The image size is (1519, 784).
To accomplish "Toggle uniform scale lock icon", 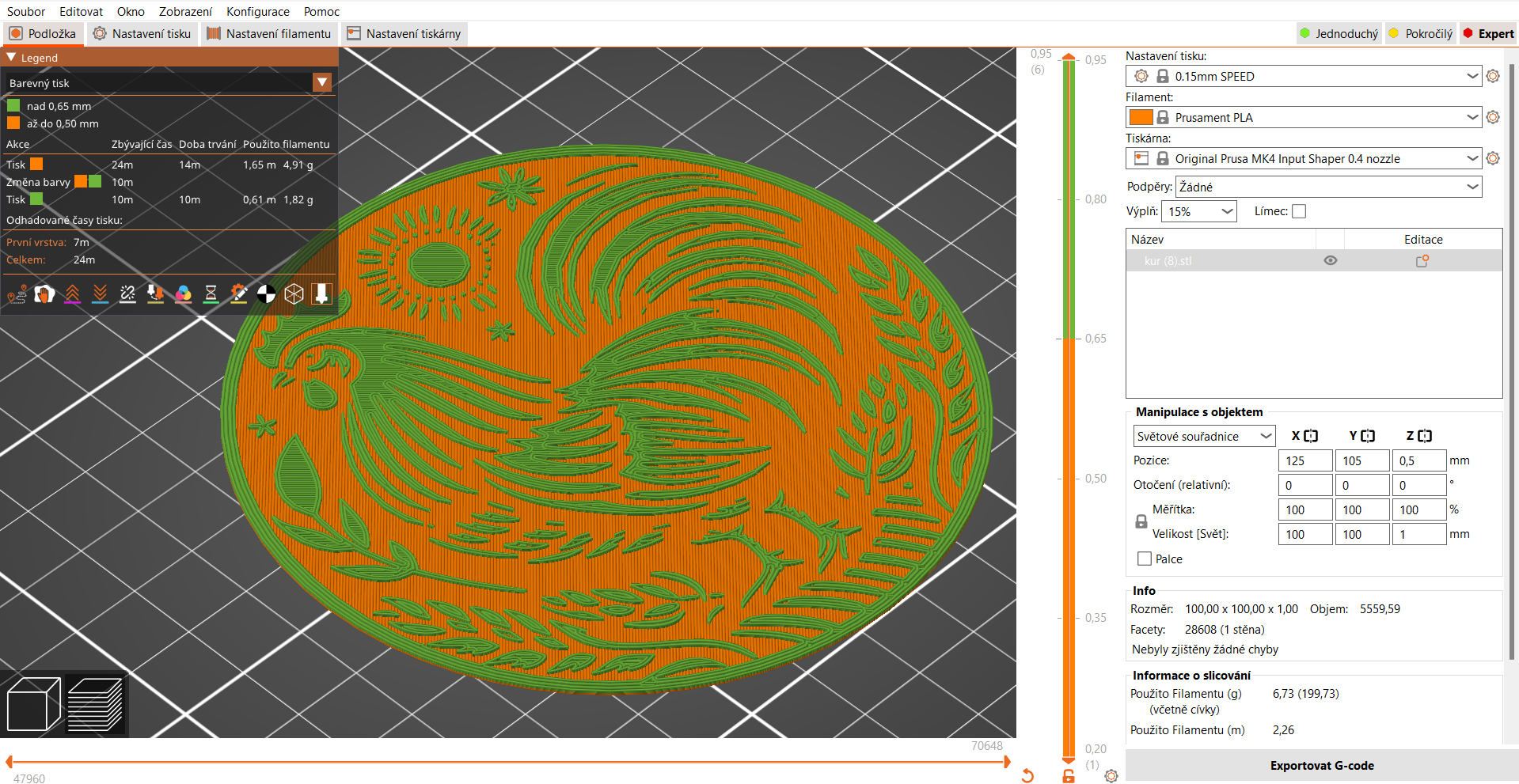I will click(x=1141, y=521).
